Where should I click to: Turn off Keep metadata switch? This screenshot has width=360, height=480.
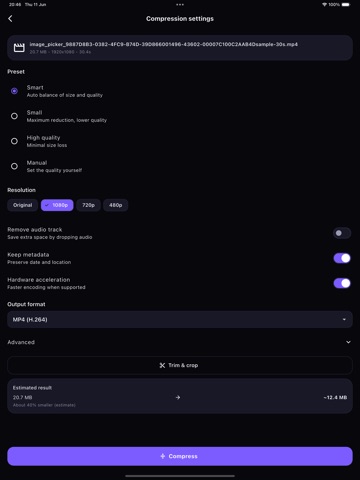pos(342,258)
